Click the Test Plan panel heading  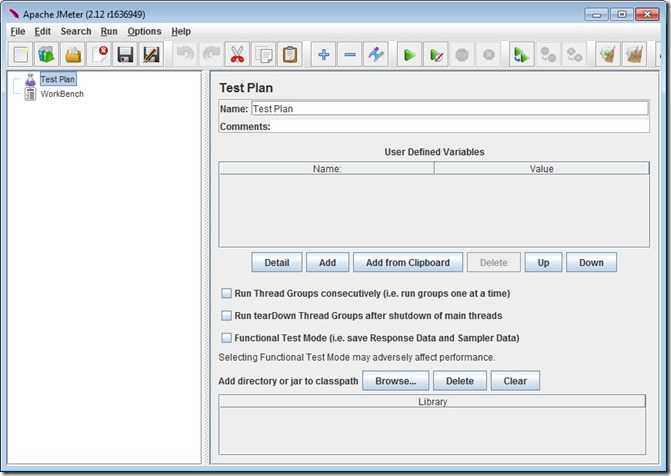[x=246, y=88]
